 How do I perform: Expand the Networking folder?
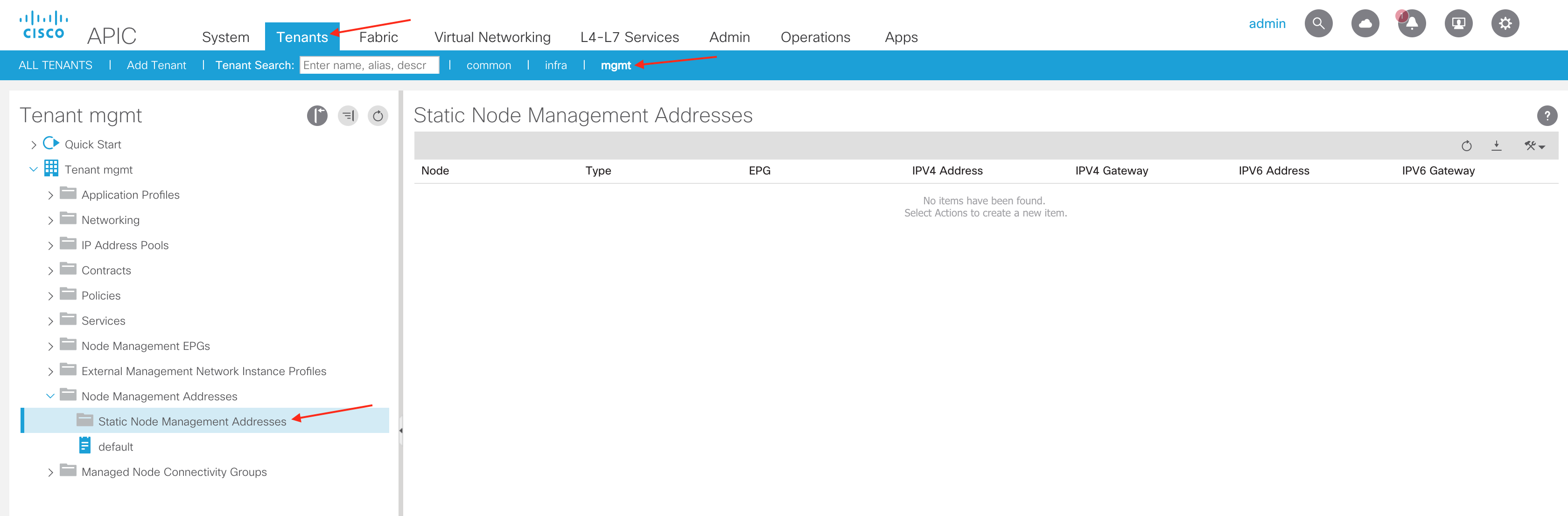click(x=50, y=220)
